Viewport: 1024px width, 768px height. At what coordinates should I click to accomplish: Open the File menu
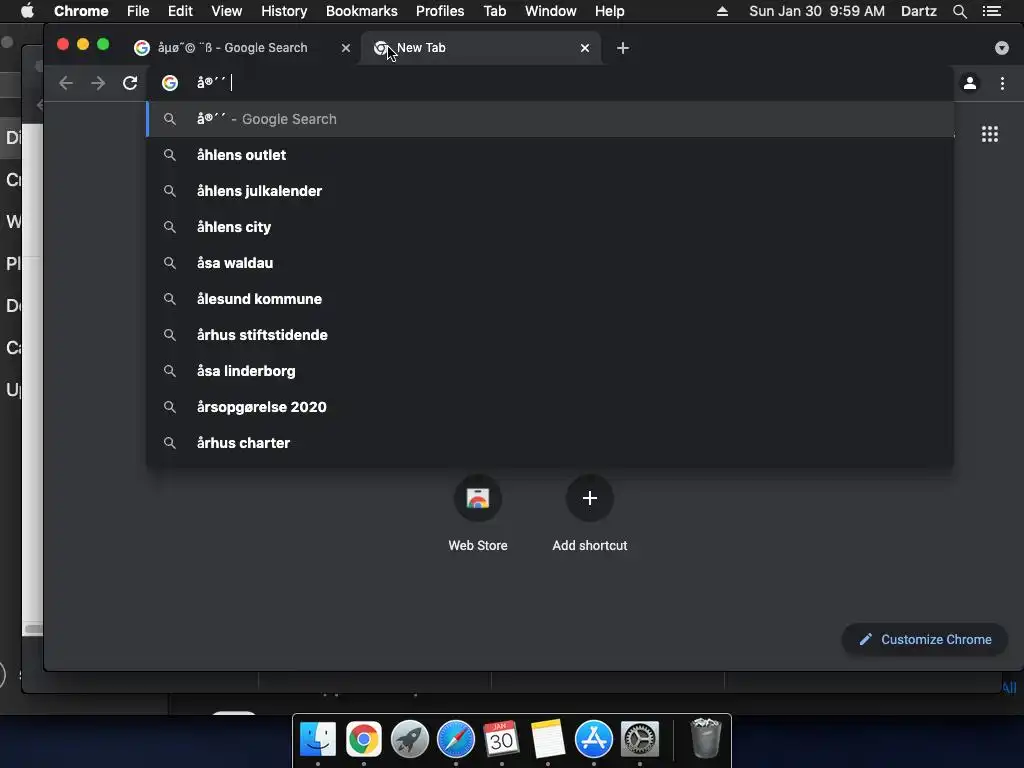(138, 11)
